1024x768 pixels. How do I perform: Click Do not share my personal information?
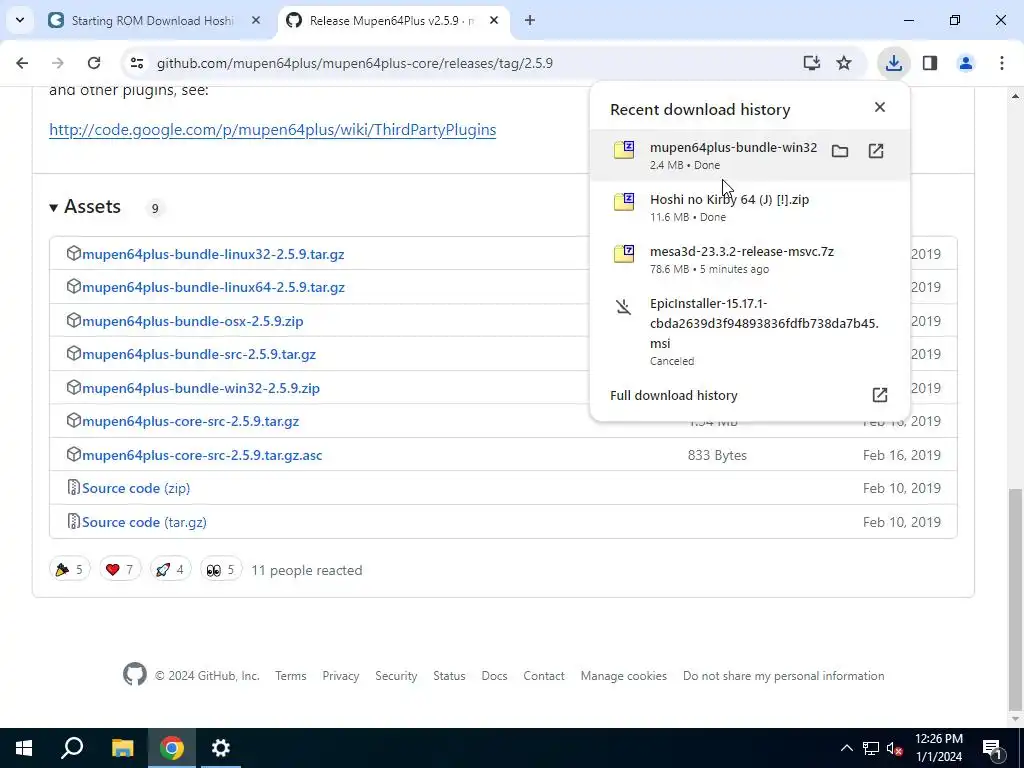tap(784, 676)
